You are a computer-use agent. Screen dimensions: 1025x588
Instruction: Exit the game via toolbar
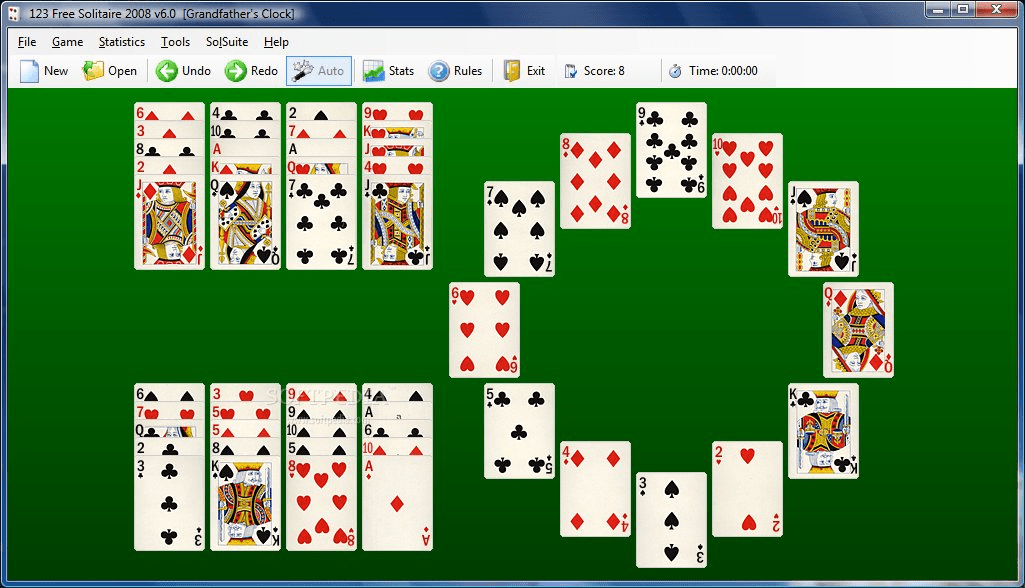(x=524, y=70)
